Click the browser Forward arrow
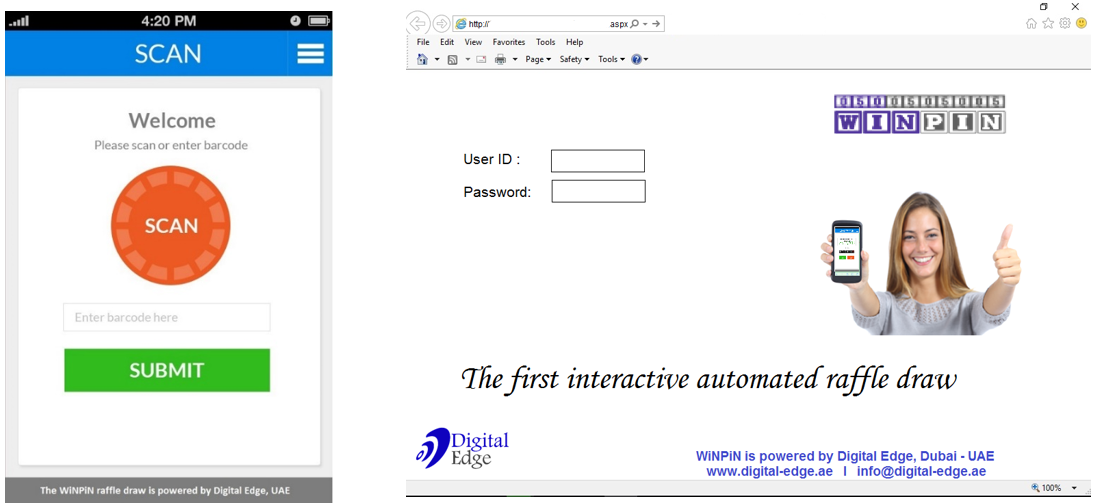Image resolution: width=1097 pixels, height=504 pixels. [x=441, y=24]
